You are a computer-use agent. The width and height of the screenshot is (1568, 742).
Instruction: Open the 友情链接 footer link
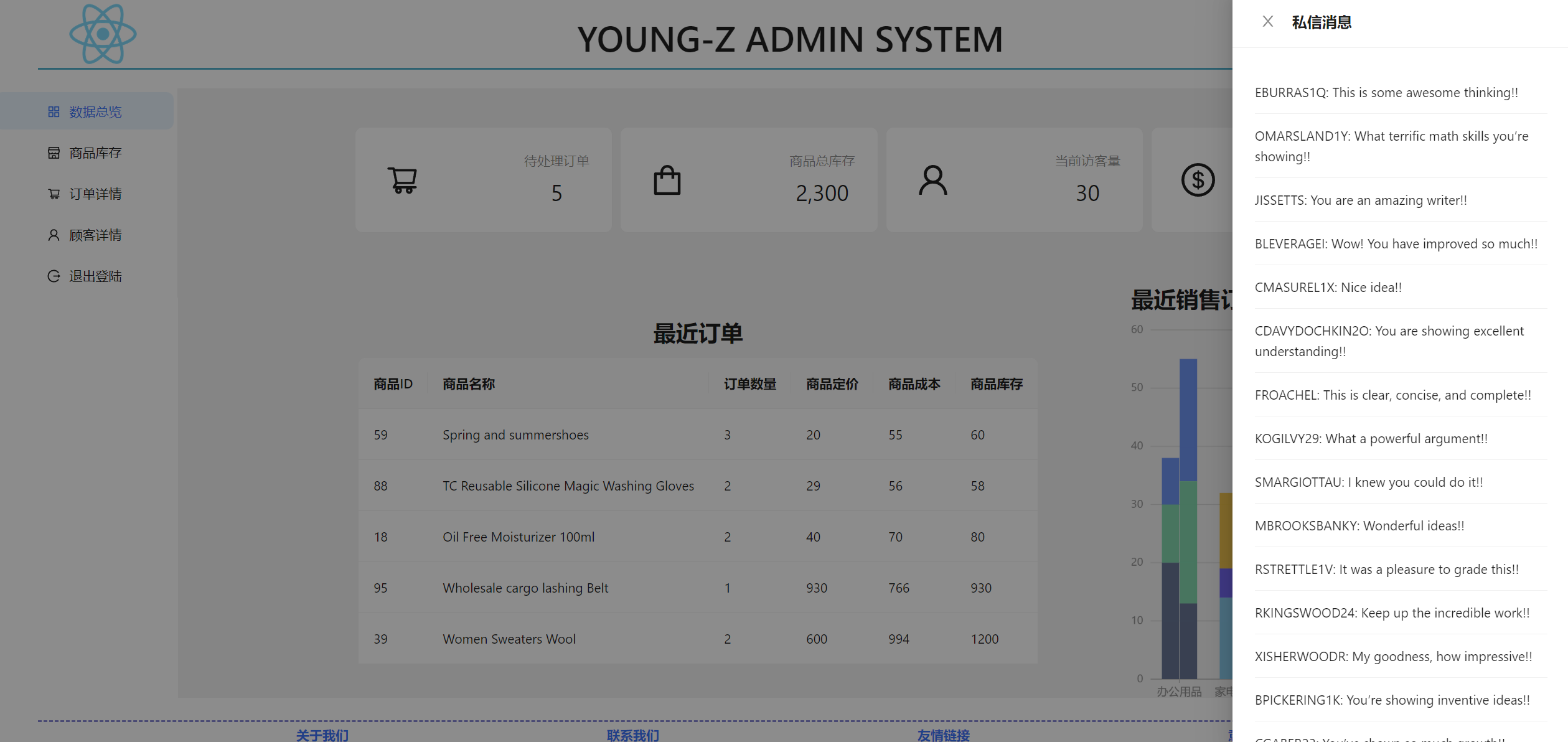[943, 735]
